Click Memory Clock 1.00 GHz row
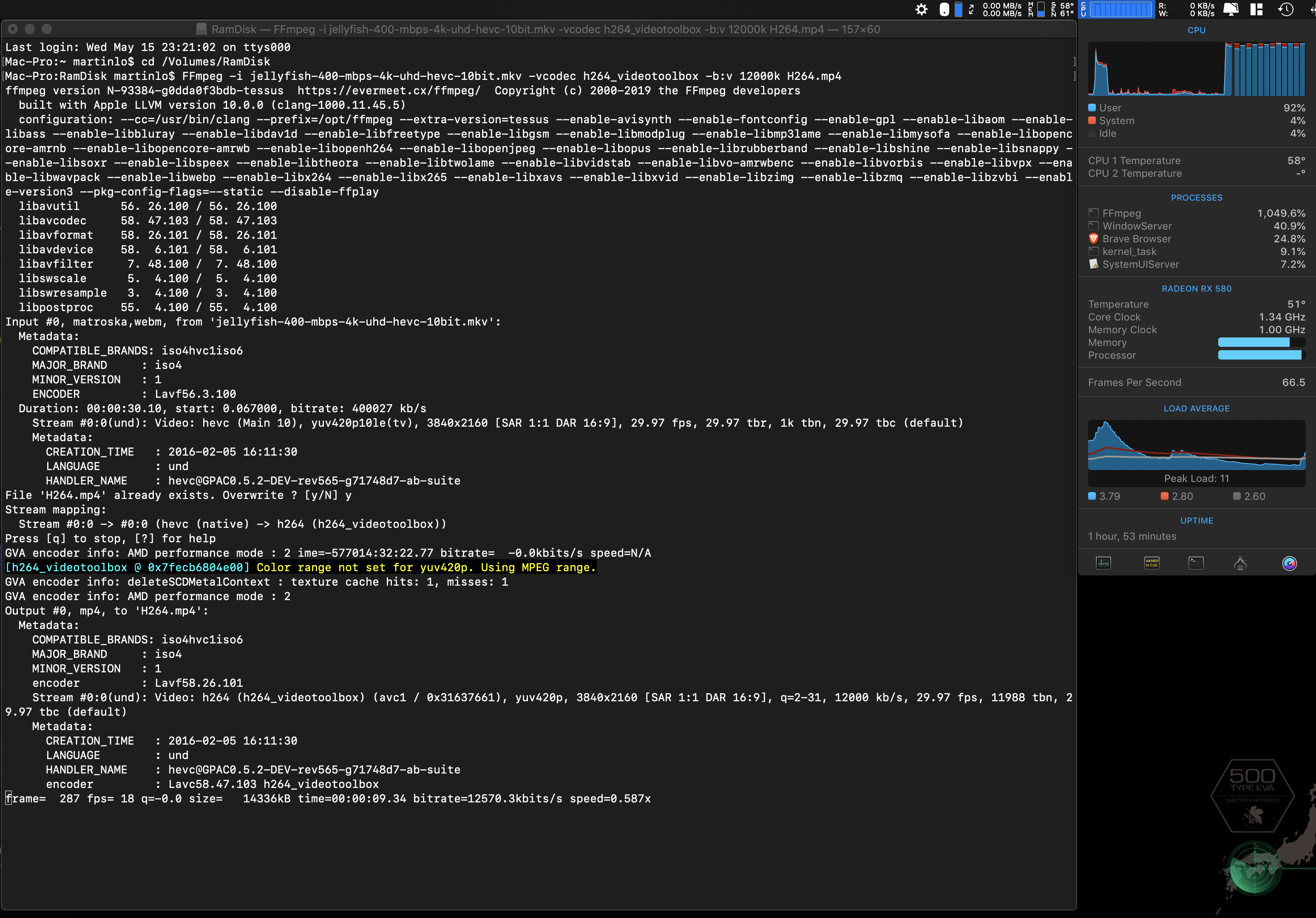The image size is (1316, 918). (1196, 329)
